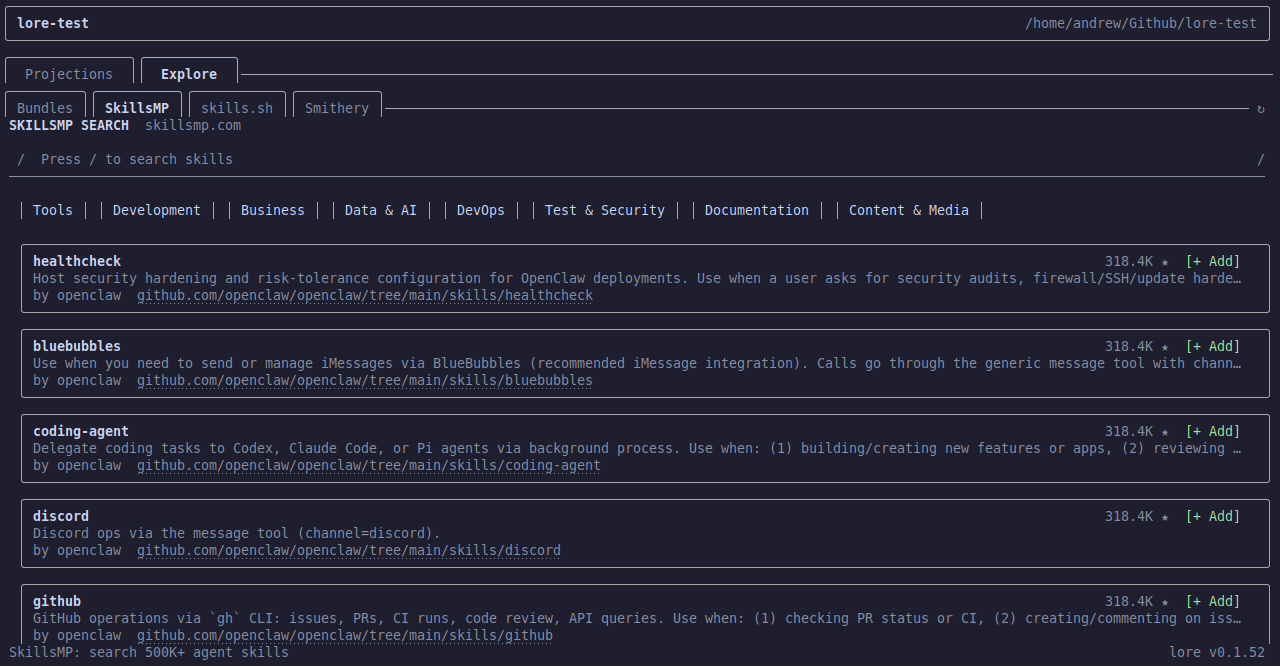
Task: Open the healthcheck GitHub link
Action: click(x=365, y=296)
